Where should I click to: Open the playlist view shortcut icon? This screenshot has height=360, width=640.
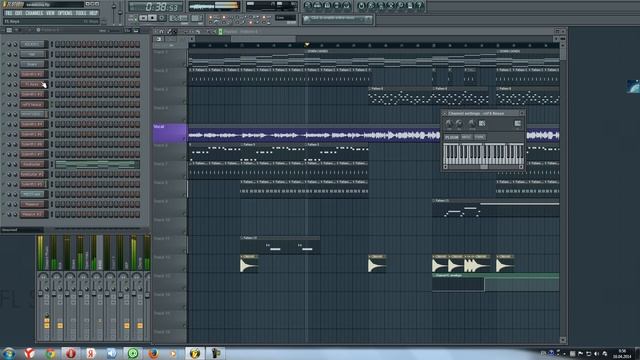308,6
